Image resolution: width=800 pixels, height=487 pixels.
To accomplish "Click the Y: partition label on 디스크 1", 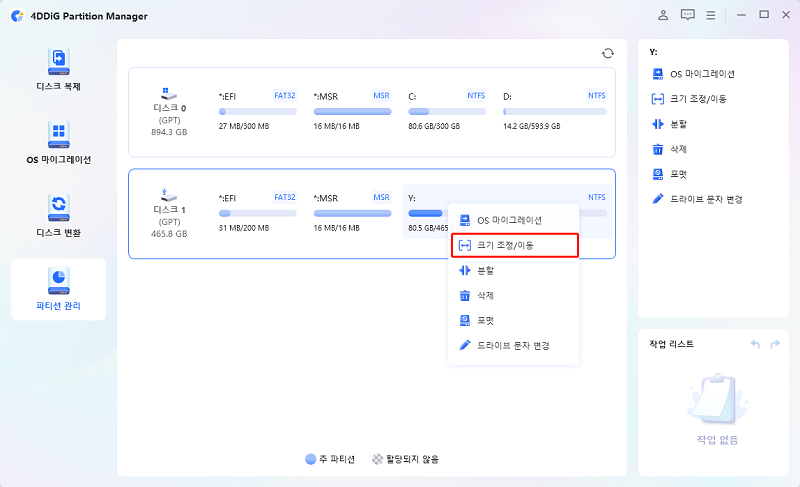I will 412,198.
